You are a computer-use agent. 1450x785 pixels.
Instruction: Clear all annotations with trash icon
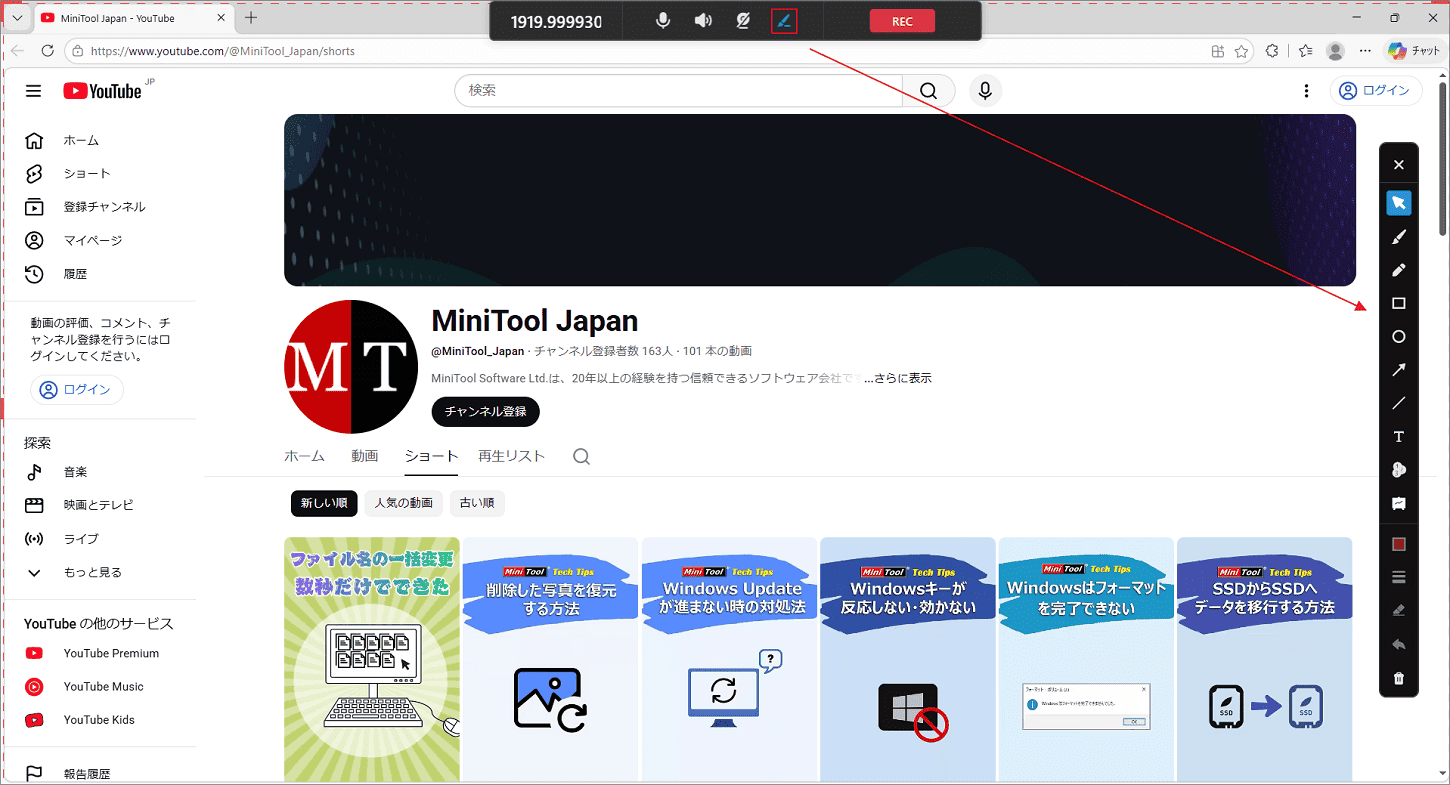pyautogui.click(x=1399, y=677)
